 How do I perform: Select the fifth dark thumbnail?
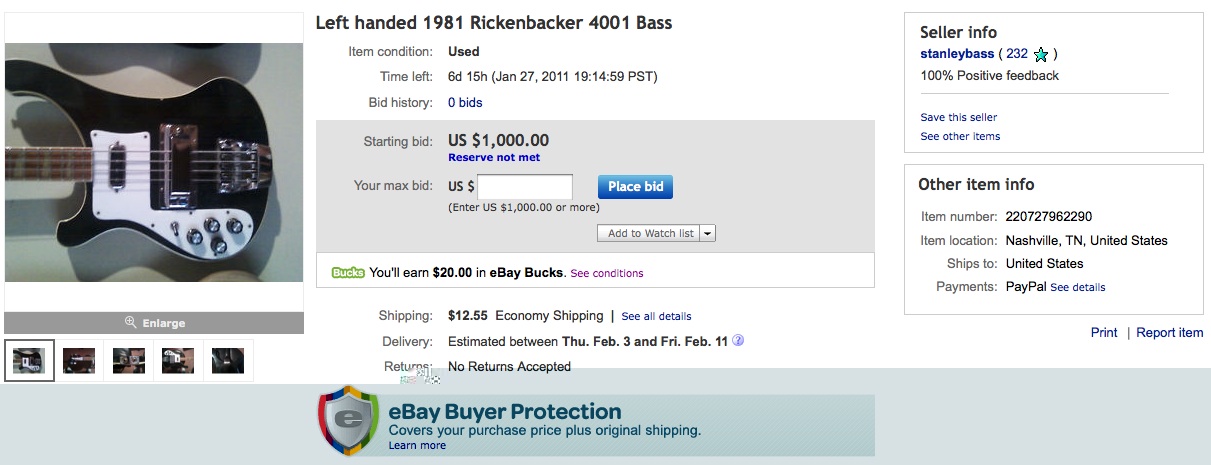[228, 361]
